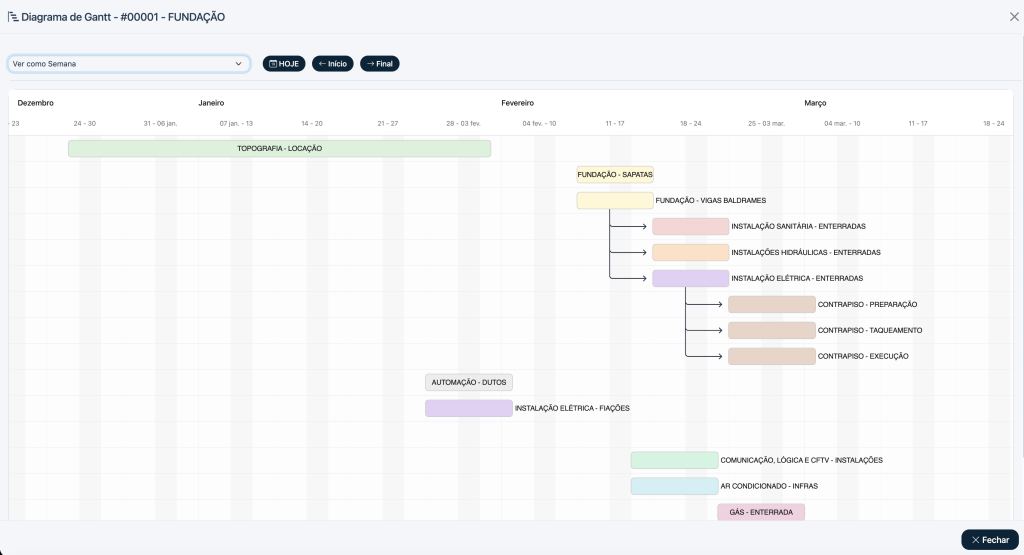This screenshot has height=555, width=1024.
Task: Click the 'FUNDAÇÃO - VIGAS BALDRAMES' label
Action: pos(711,200)
